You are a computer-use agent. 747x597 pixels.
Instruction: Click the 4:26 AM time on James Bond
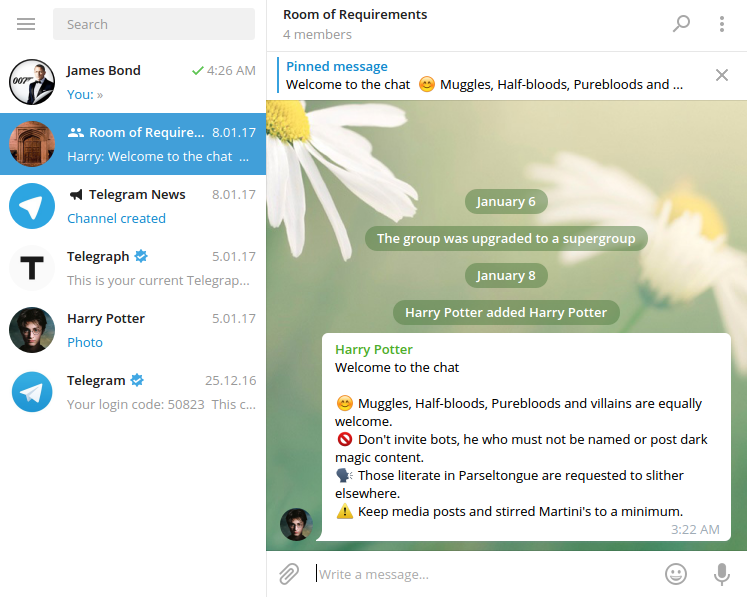pyautogui.click(x=231, y=71)
